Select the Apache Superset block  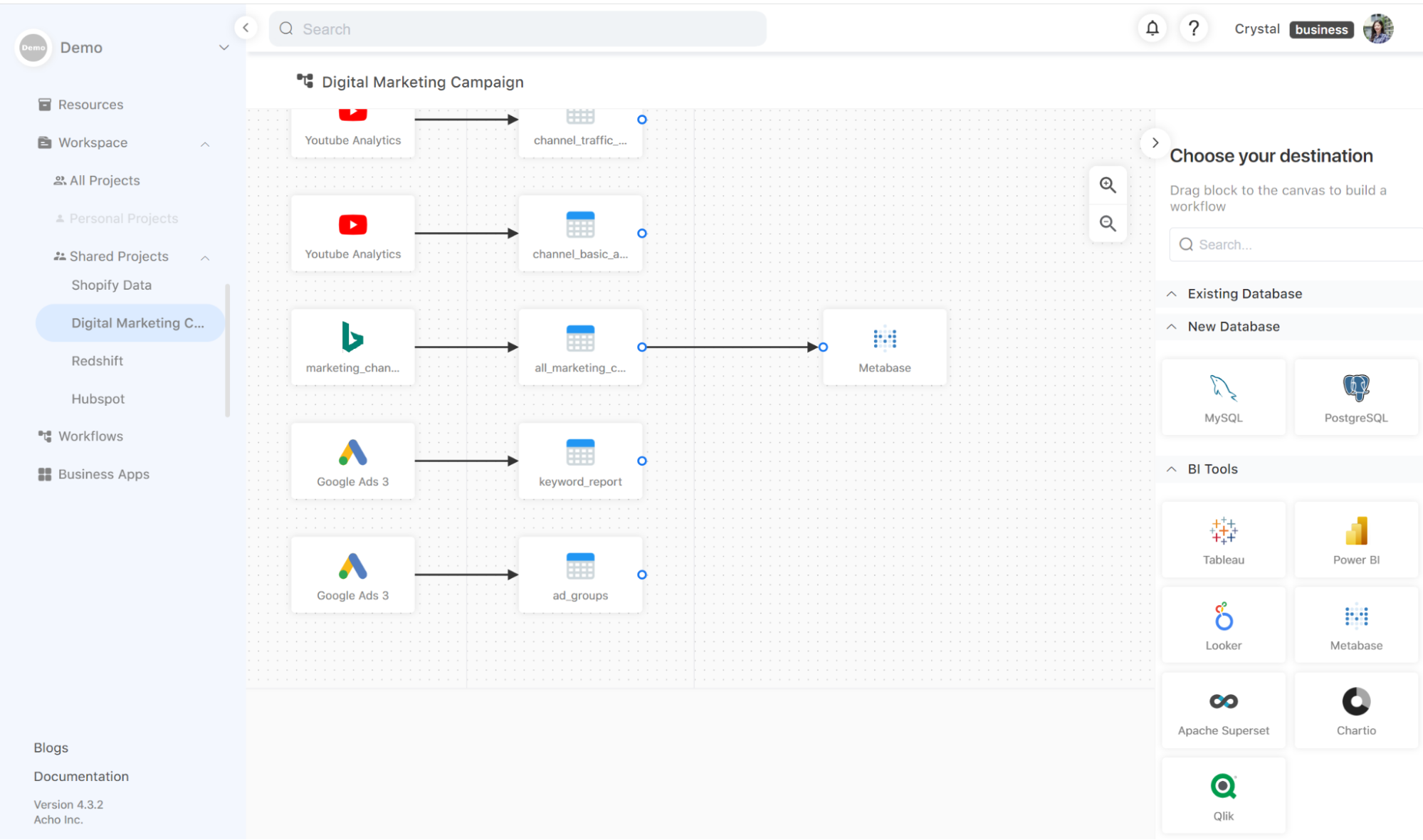pyautogui.click(x=1223, y=710)
